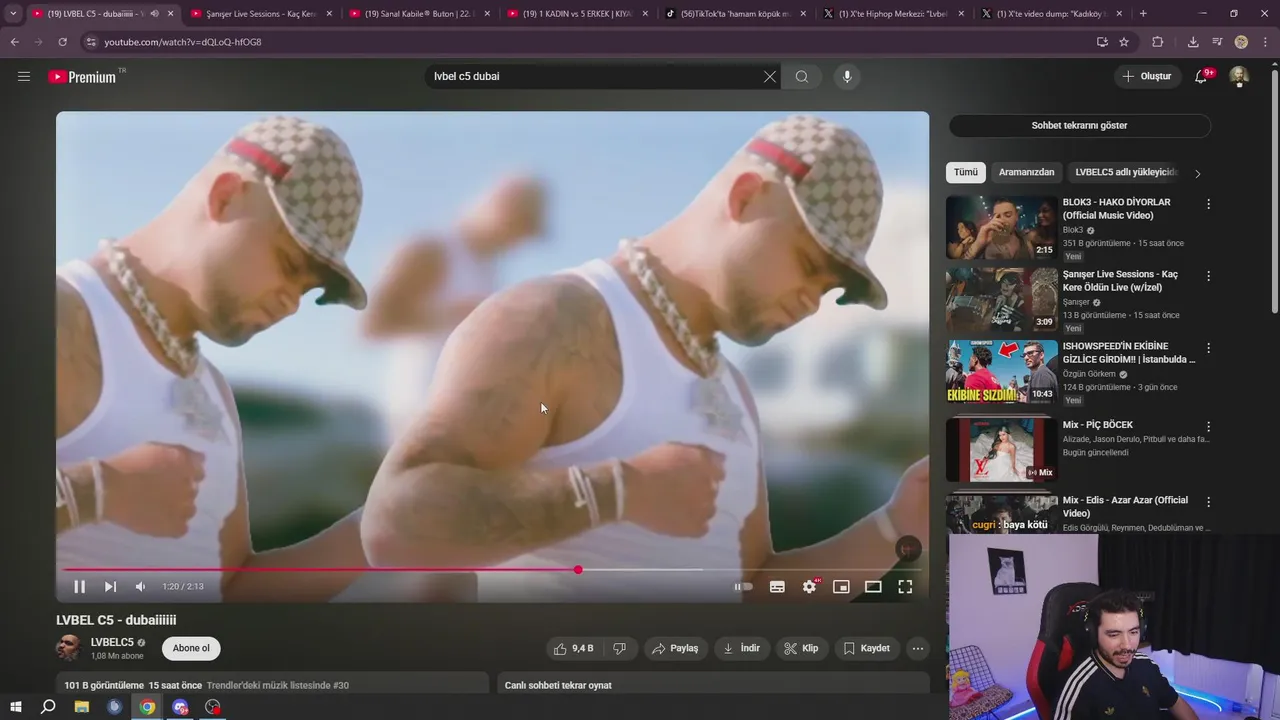Click the progress bar scrubber handle

(x=578, y=570)
